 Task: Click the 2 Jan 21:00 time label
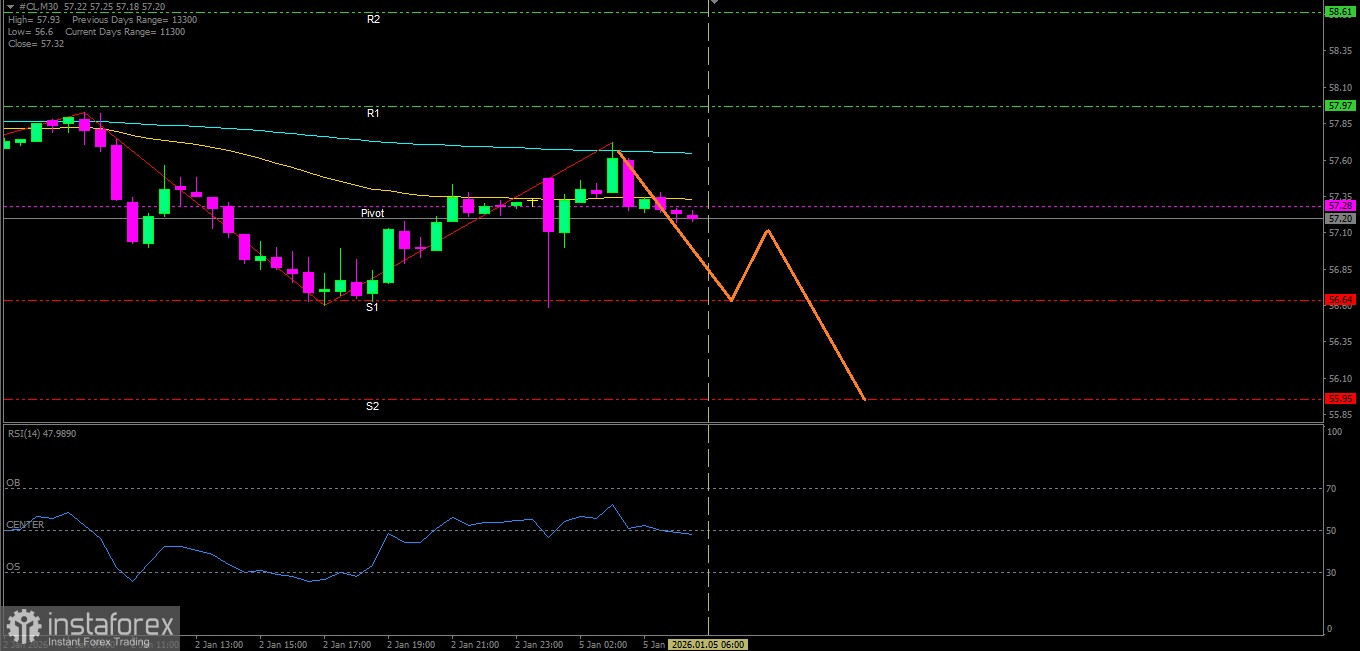click(x=475, y=645)
